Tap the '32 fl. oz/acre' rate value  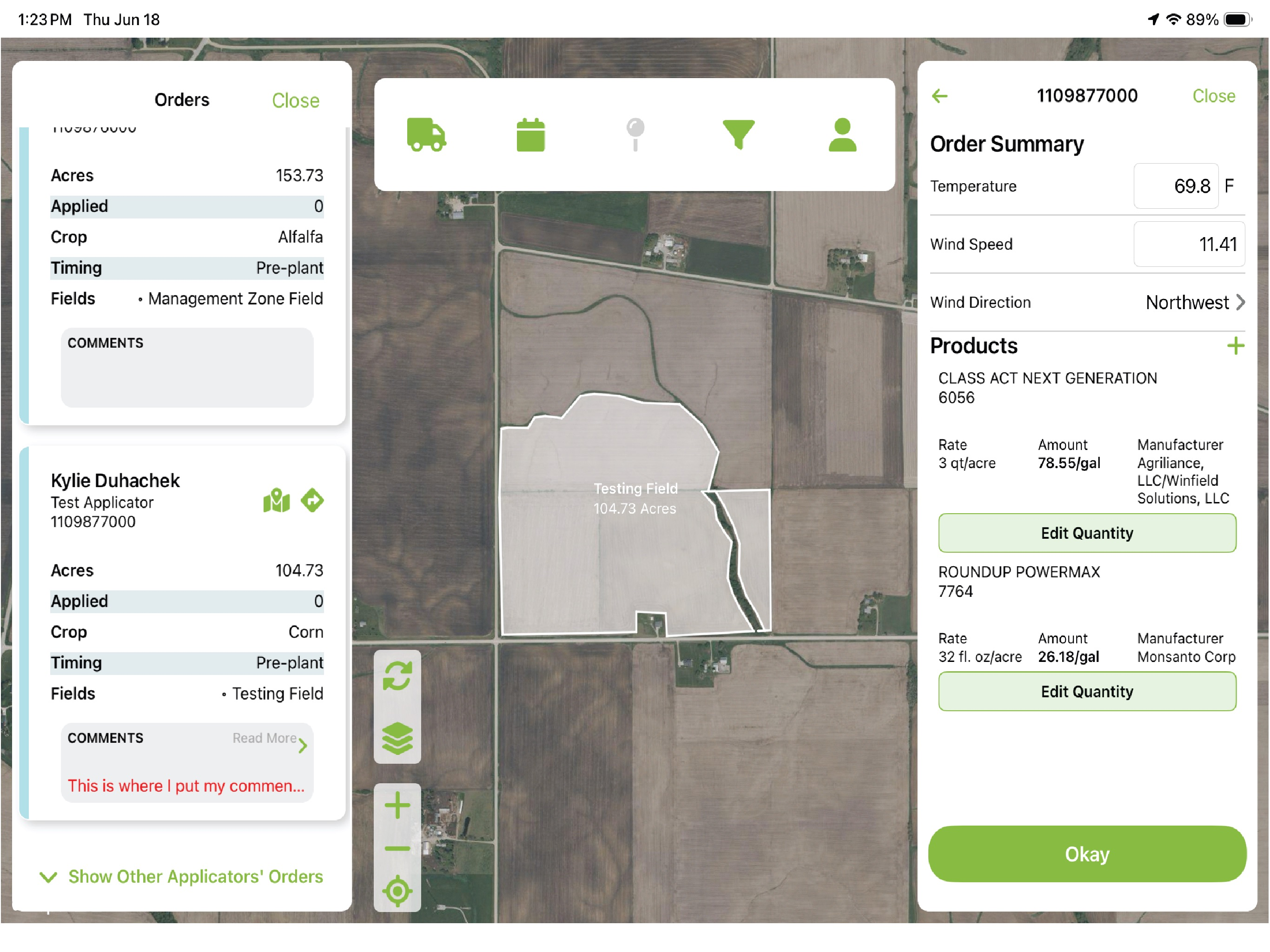click(979, 657)
